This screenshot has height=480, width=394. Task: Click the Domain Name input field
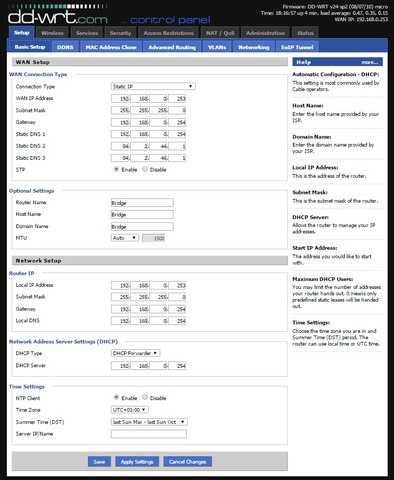point(142,227)
